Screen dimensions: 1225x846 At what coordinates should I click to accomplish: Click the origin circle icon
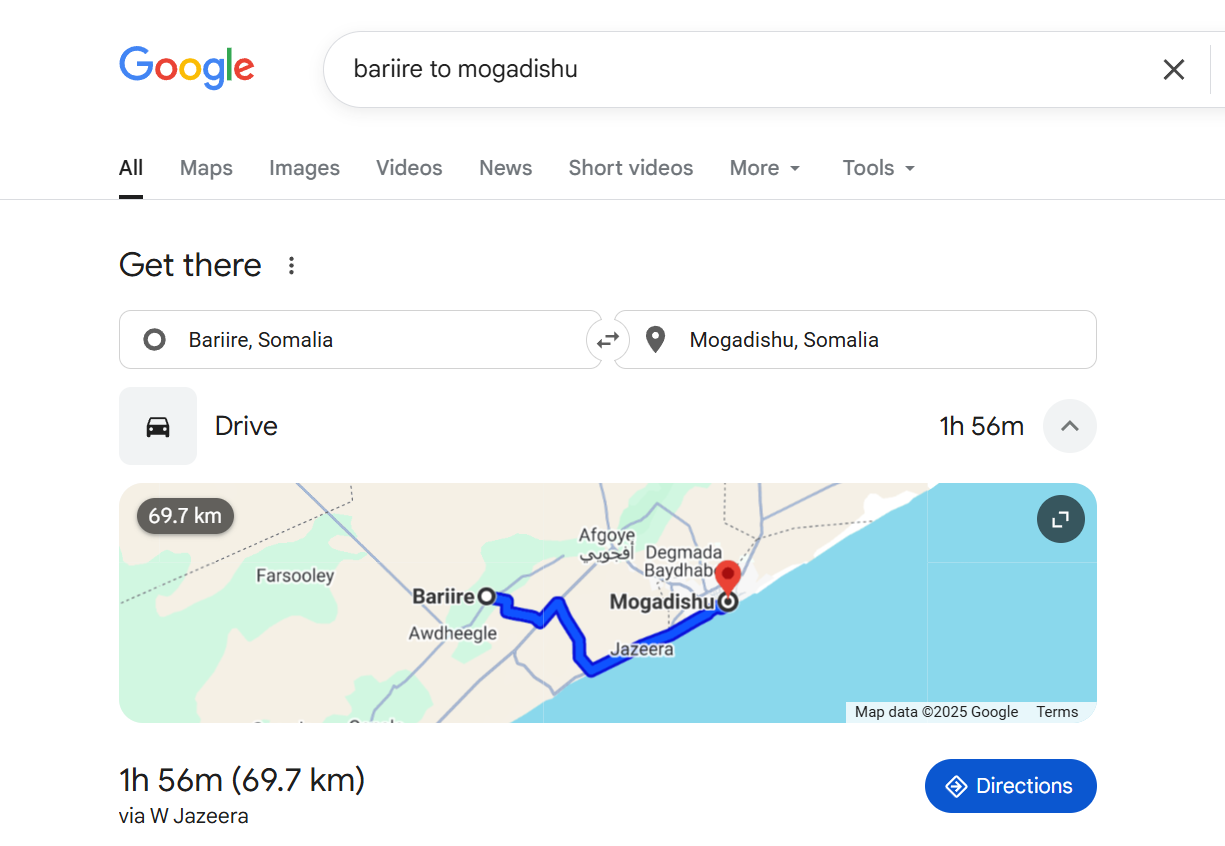pyautogui.click(x=154, y=339)
